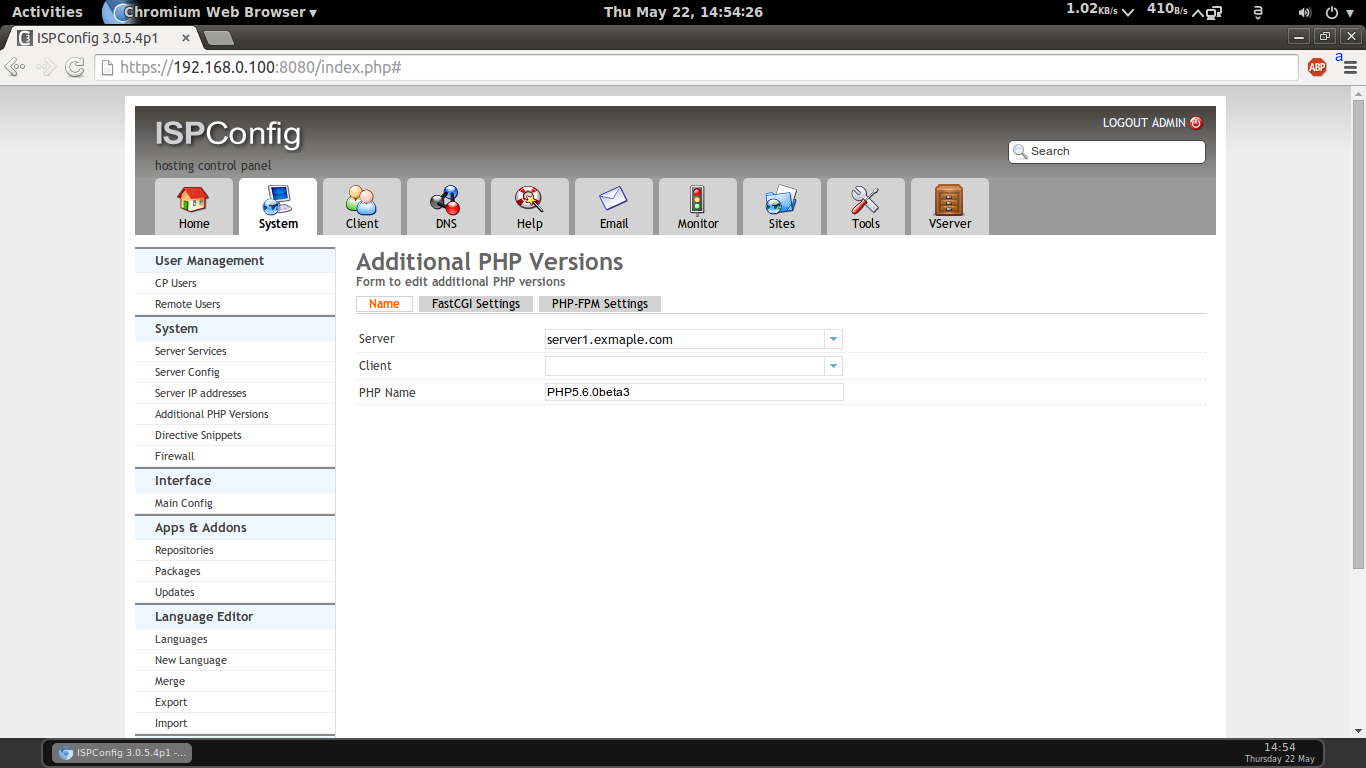1366x768 pixels.
Task: Click the Server combo box text field
Action: 684,339
